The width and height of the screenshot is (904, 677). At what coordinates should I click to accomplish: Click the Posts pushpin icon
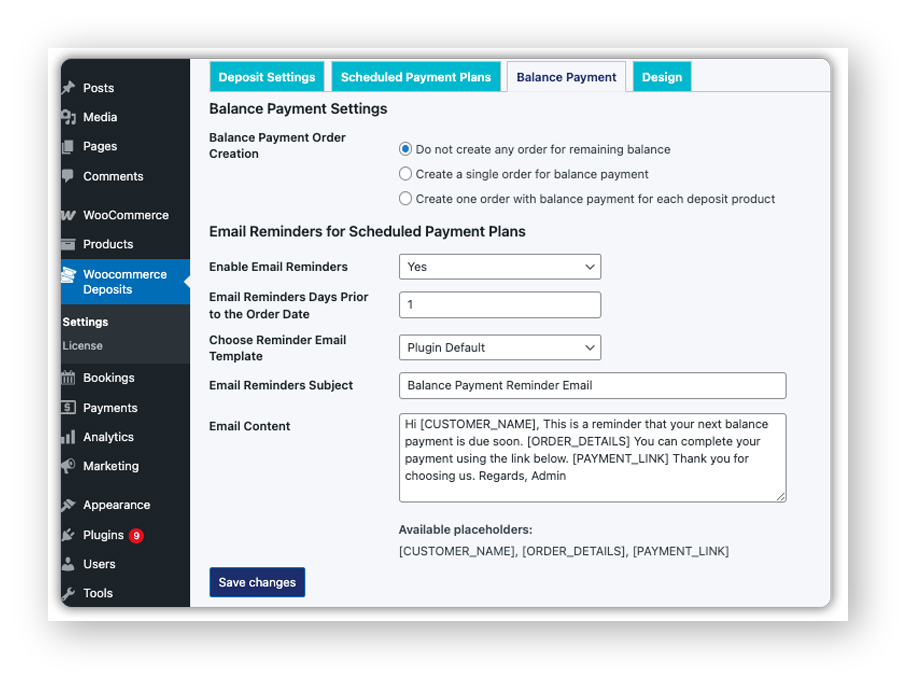click(69, 88)
